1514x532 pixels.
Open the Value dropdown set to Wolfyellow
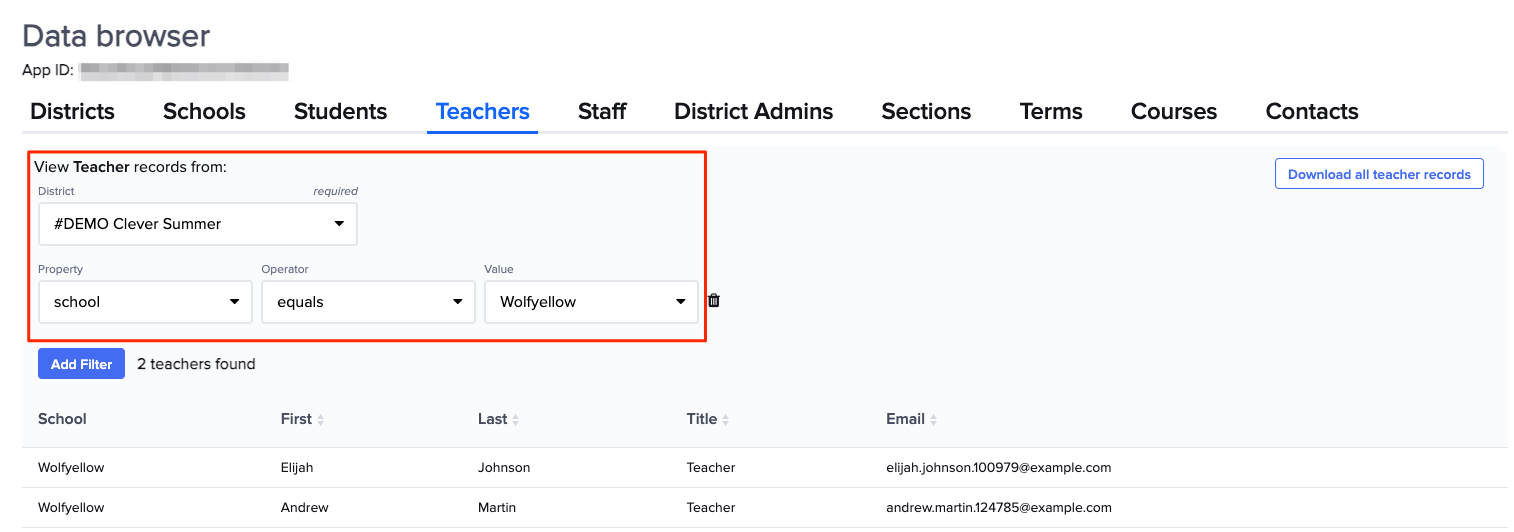(592, 302)
